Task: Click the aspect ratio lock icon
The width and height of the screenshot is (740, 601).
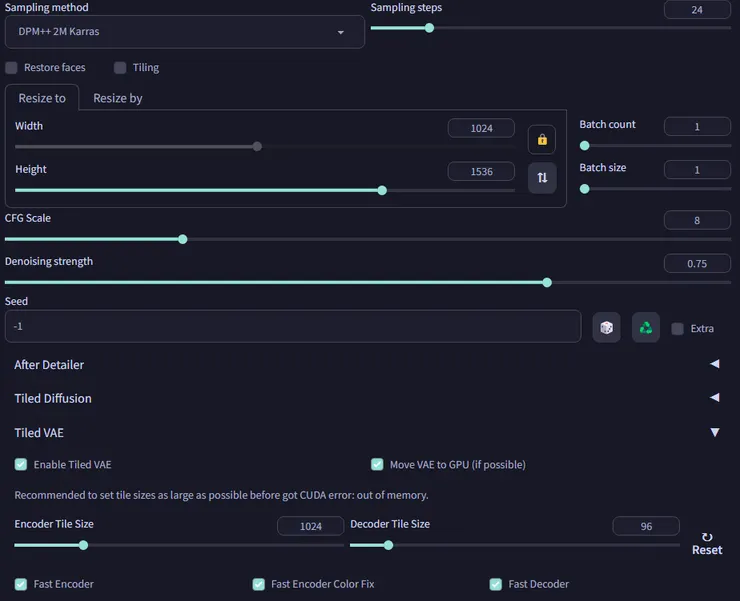Action: pos(541,139)
